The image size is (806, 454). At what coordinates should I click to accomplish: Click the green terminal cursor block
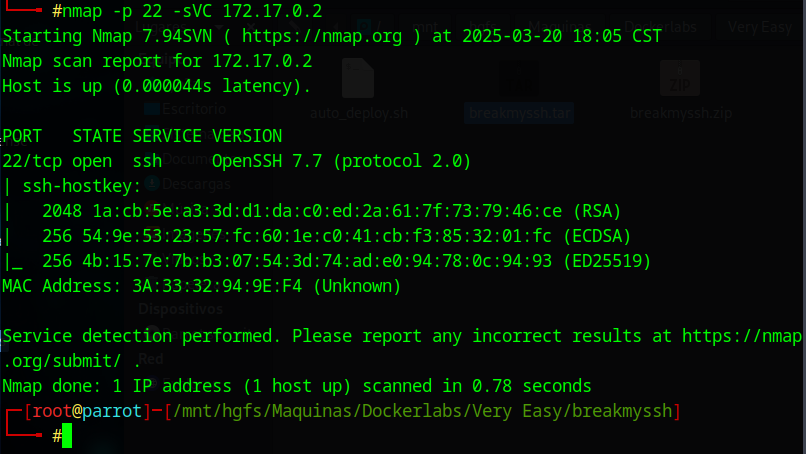(67, 435)
